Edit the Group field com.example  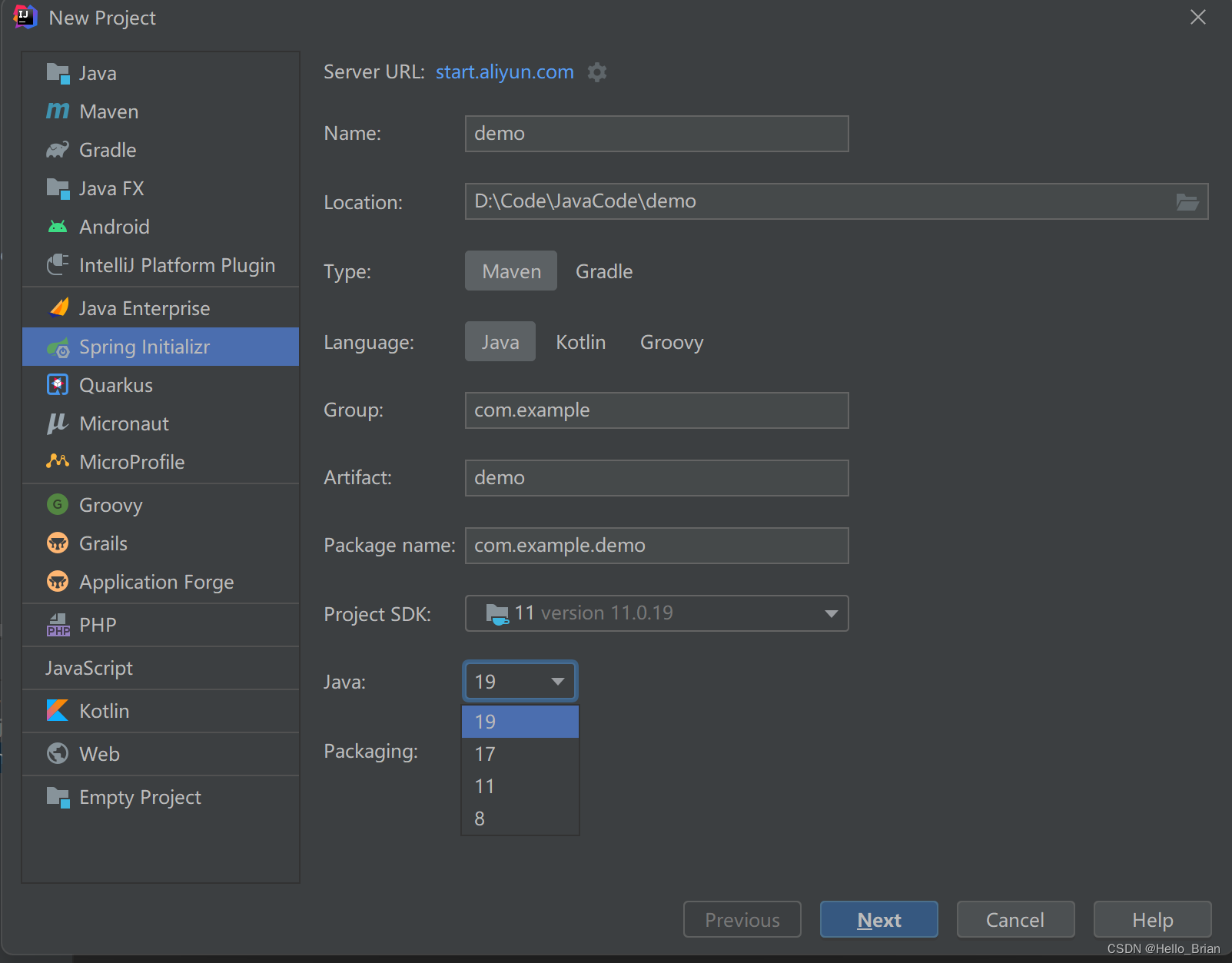point(656,410)
